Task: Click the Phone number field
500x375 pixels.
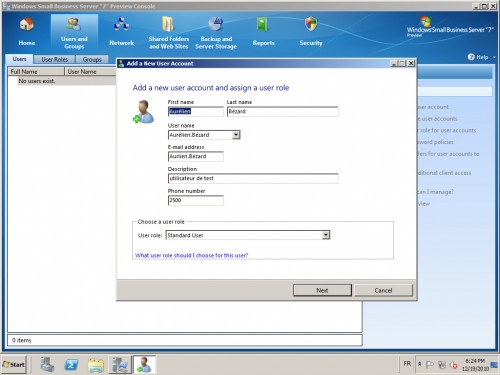Action: point(196,200)
